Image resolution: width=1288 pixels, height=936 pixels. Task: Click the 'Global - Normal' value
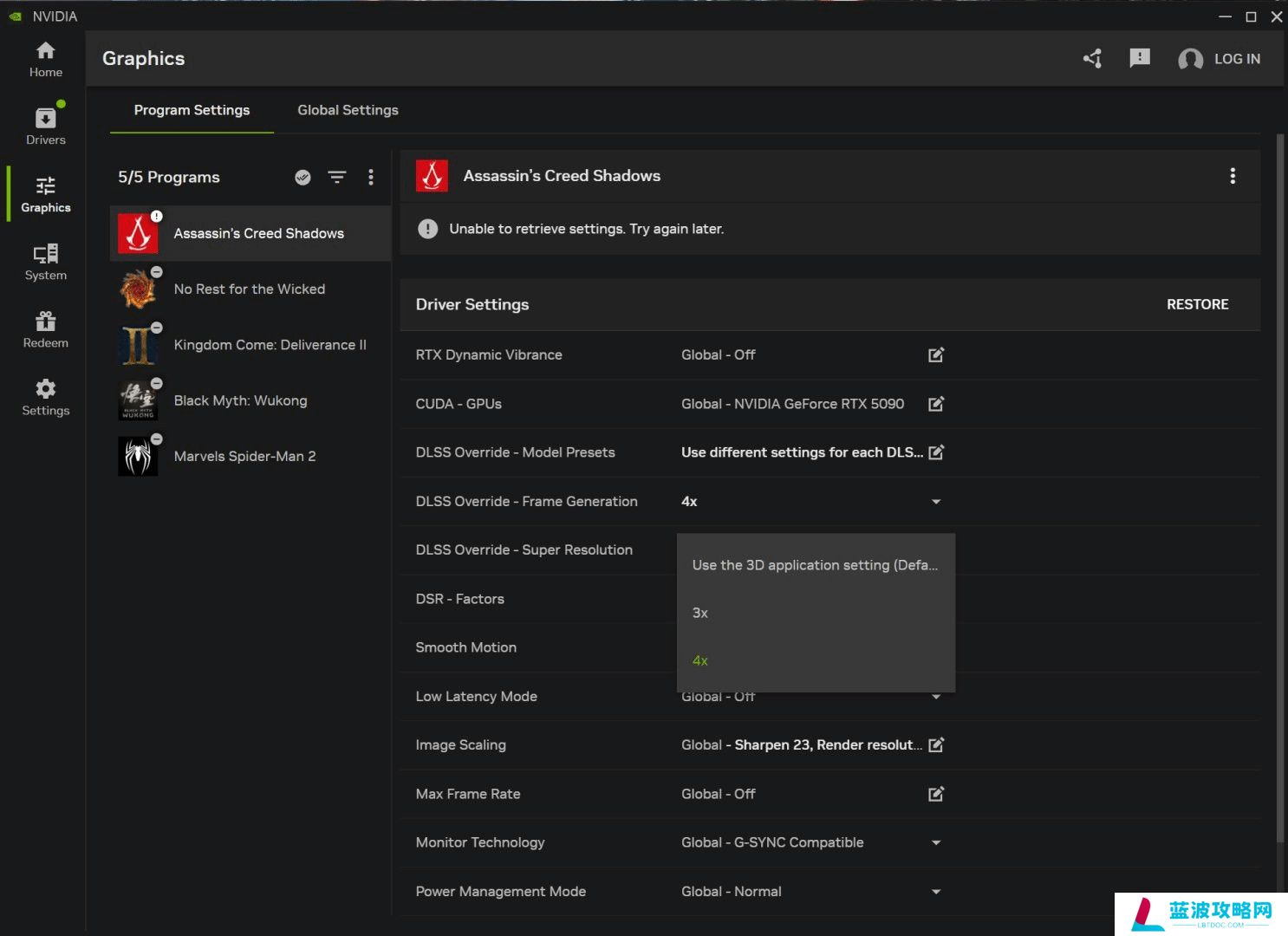731,892
